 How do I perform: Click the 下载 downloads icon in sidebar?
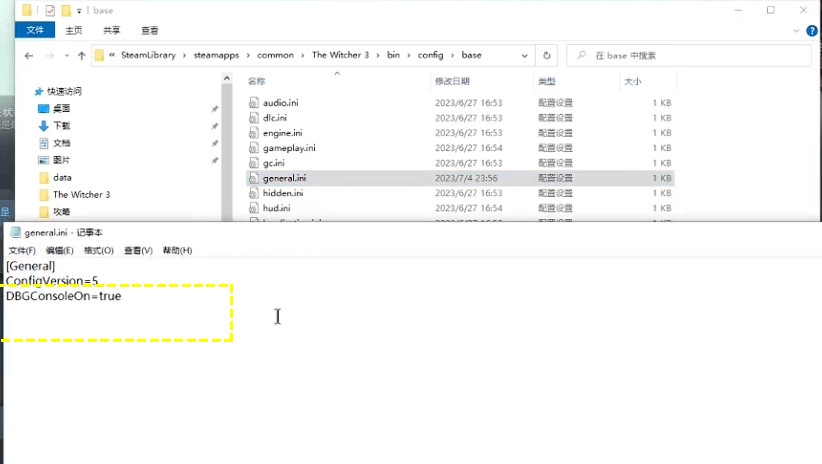[x=44, y=126]
